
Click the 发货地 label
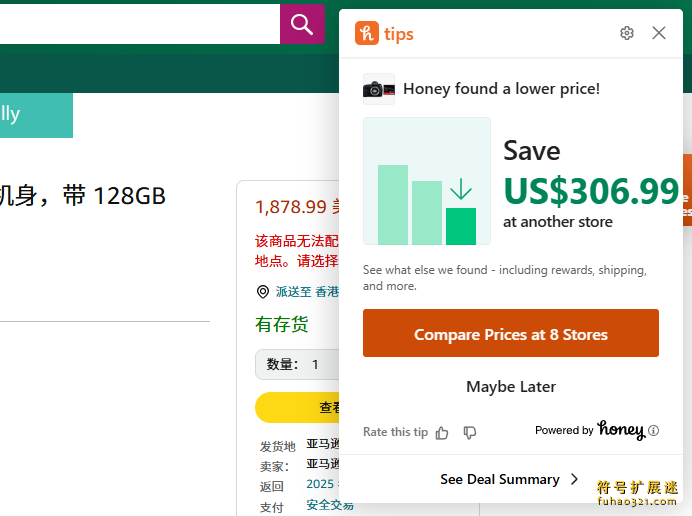(277, 447)
